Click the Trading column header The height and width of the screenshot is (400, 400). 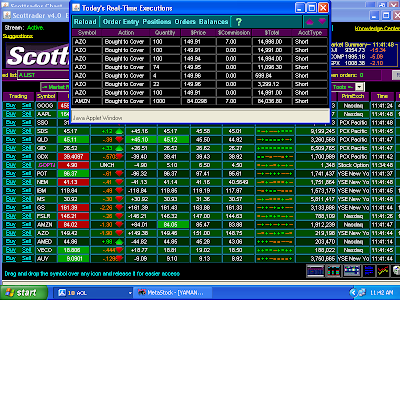tap(18, 96)
